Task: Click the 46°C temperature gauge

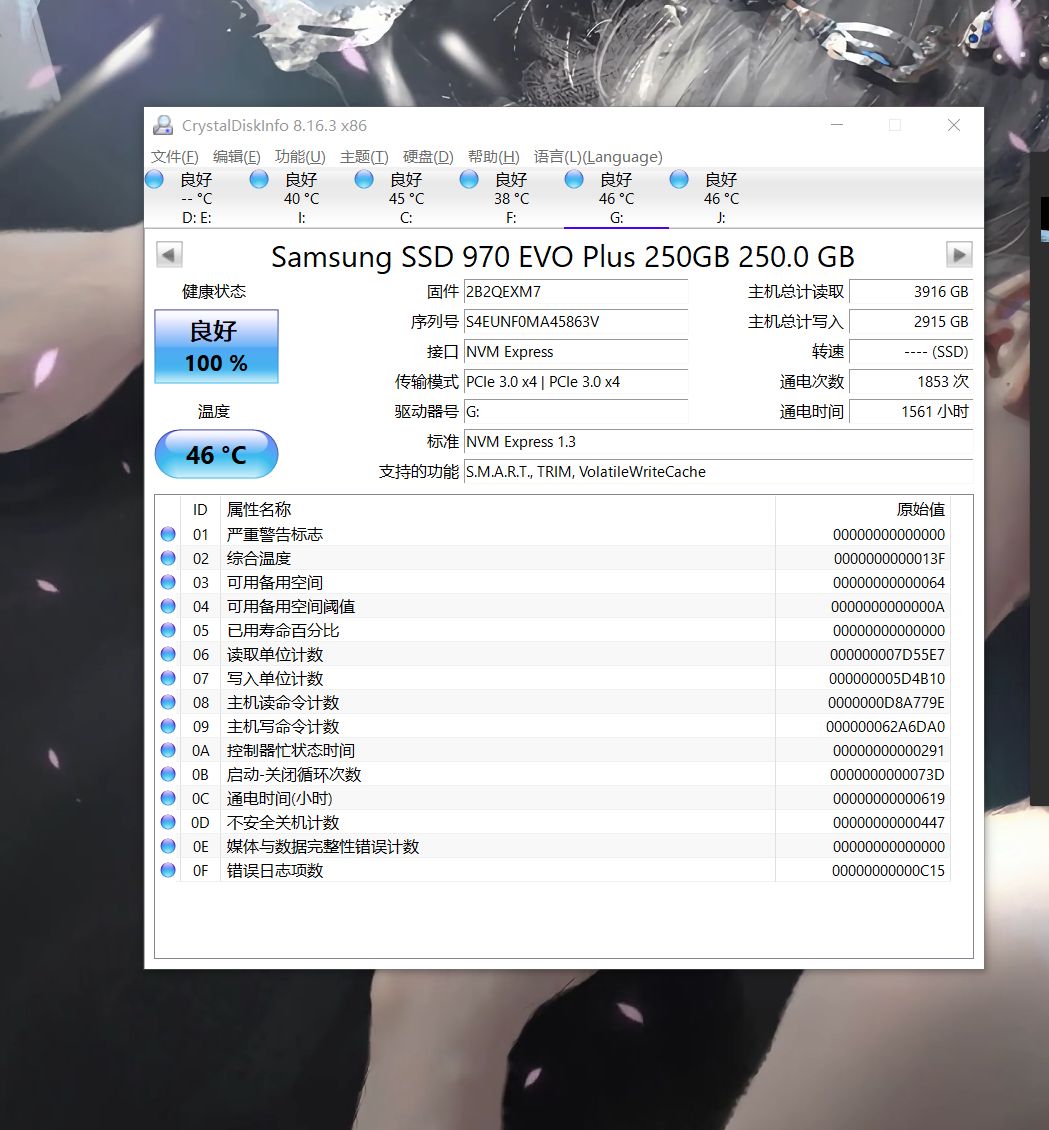Action: [215, 454]
